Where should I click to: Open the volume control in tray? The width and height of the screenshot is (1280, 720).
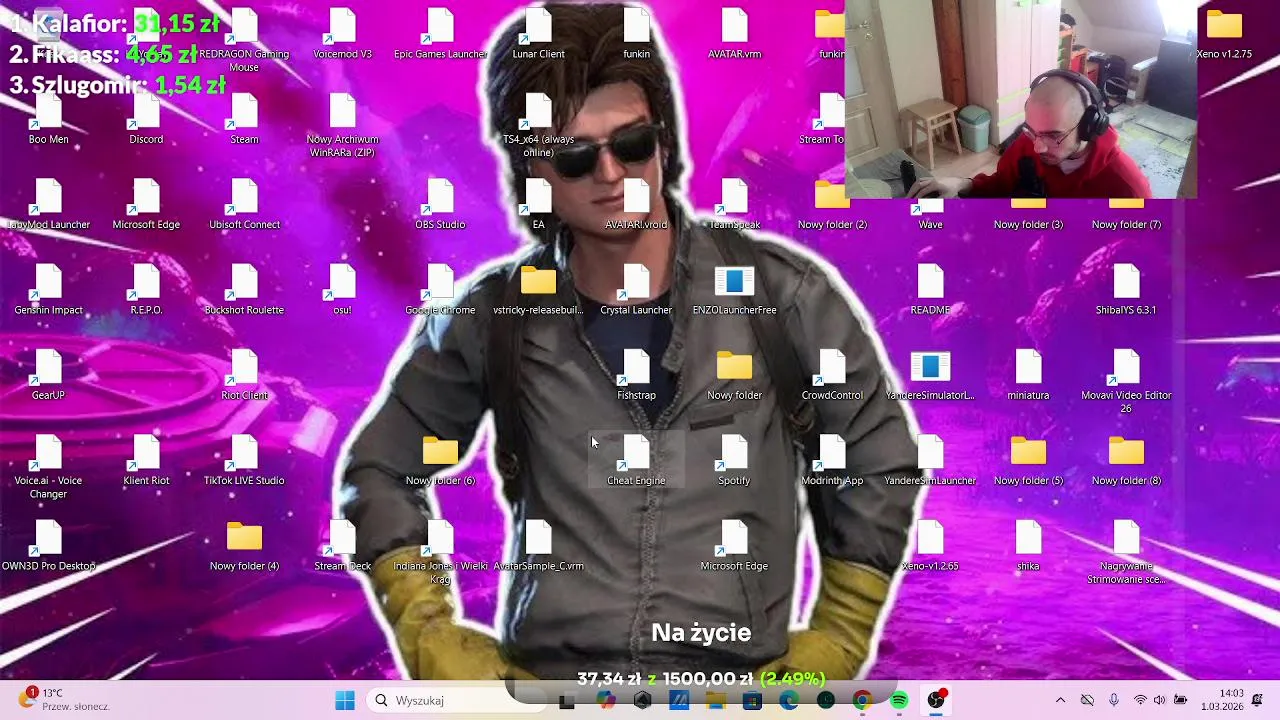(x=1160, y=700)
